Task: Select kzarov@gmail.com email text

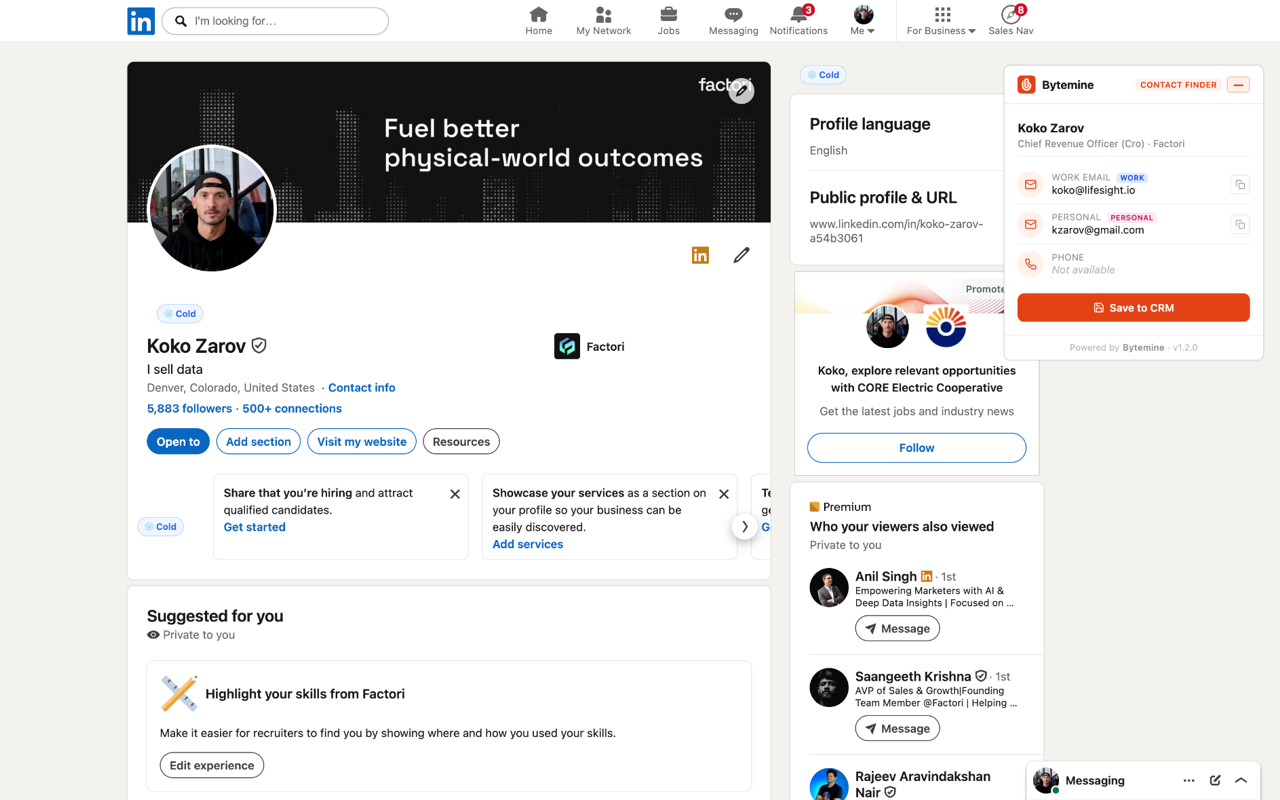Action: pos(1097,230)
